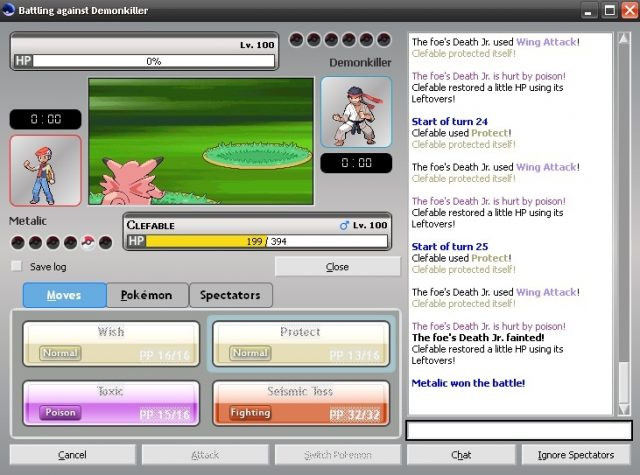
Task: Click the Ignore Spectators button
Action: coord(576,455)
